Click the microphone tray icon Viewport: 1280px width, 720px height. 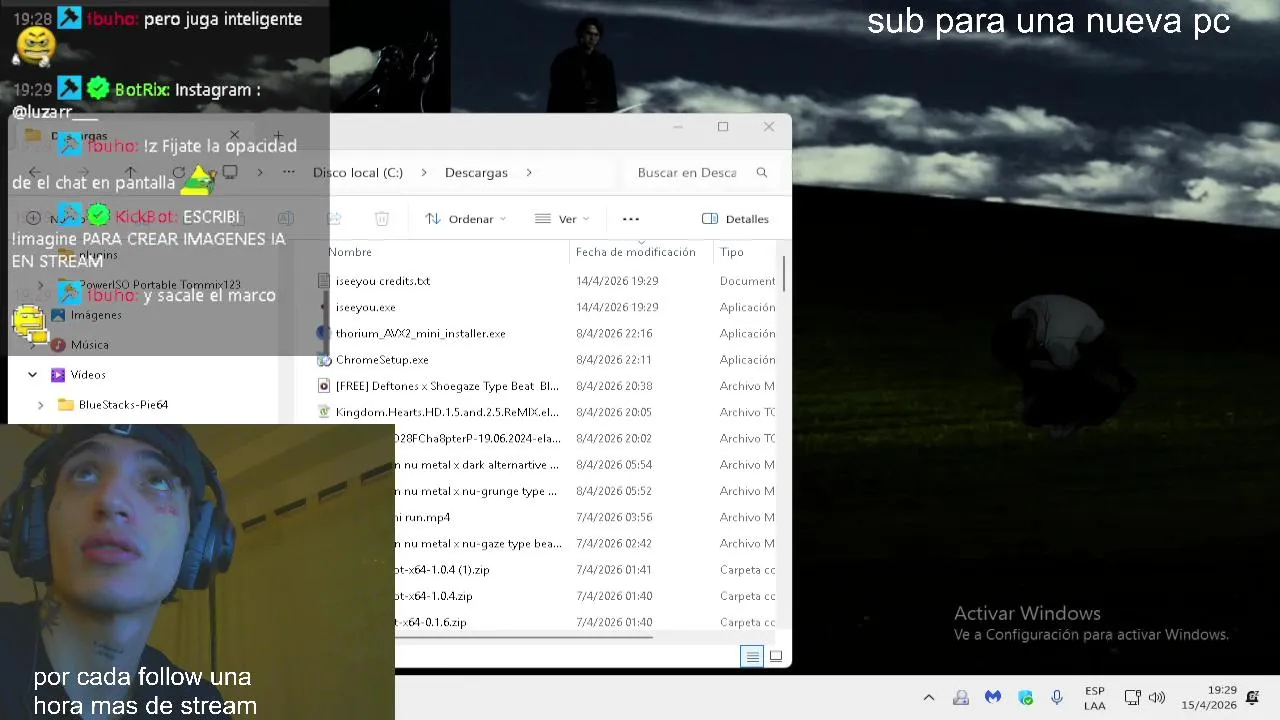point(1057,697)
